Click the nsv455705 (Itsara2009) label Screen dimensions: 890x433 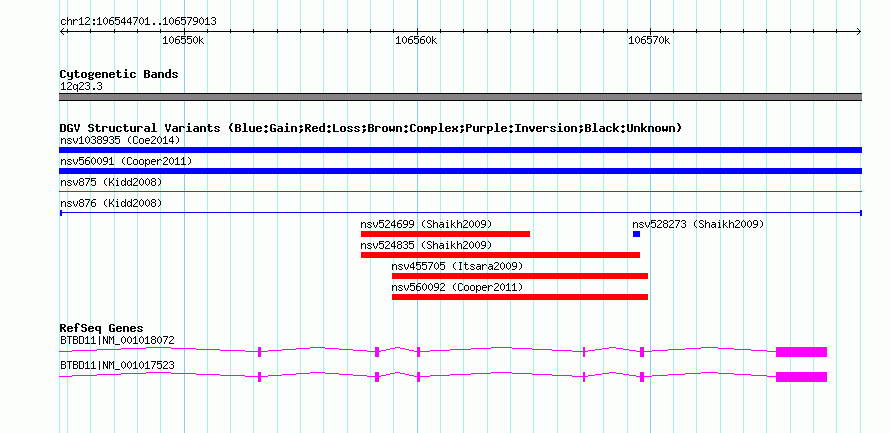[x=457, y=266]
